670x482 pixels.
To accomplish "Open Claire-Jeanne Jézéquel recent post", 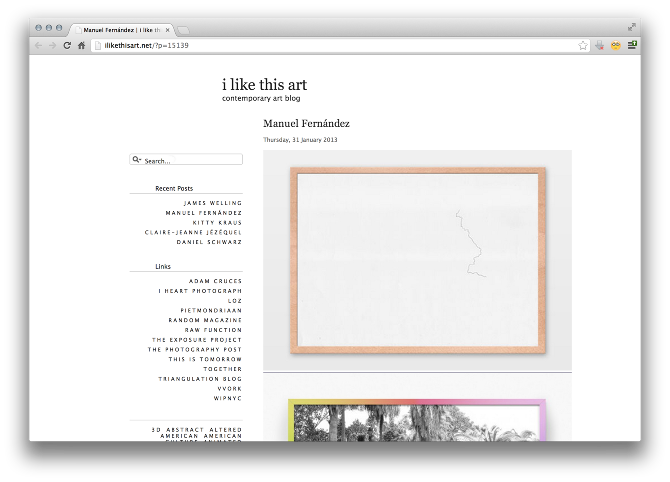I will tap(193, 232).
